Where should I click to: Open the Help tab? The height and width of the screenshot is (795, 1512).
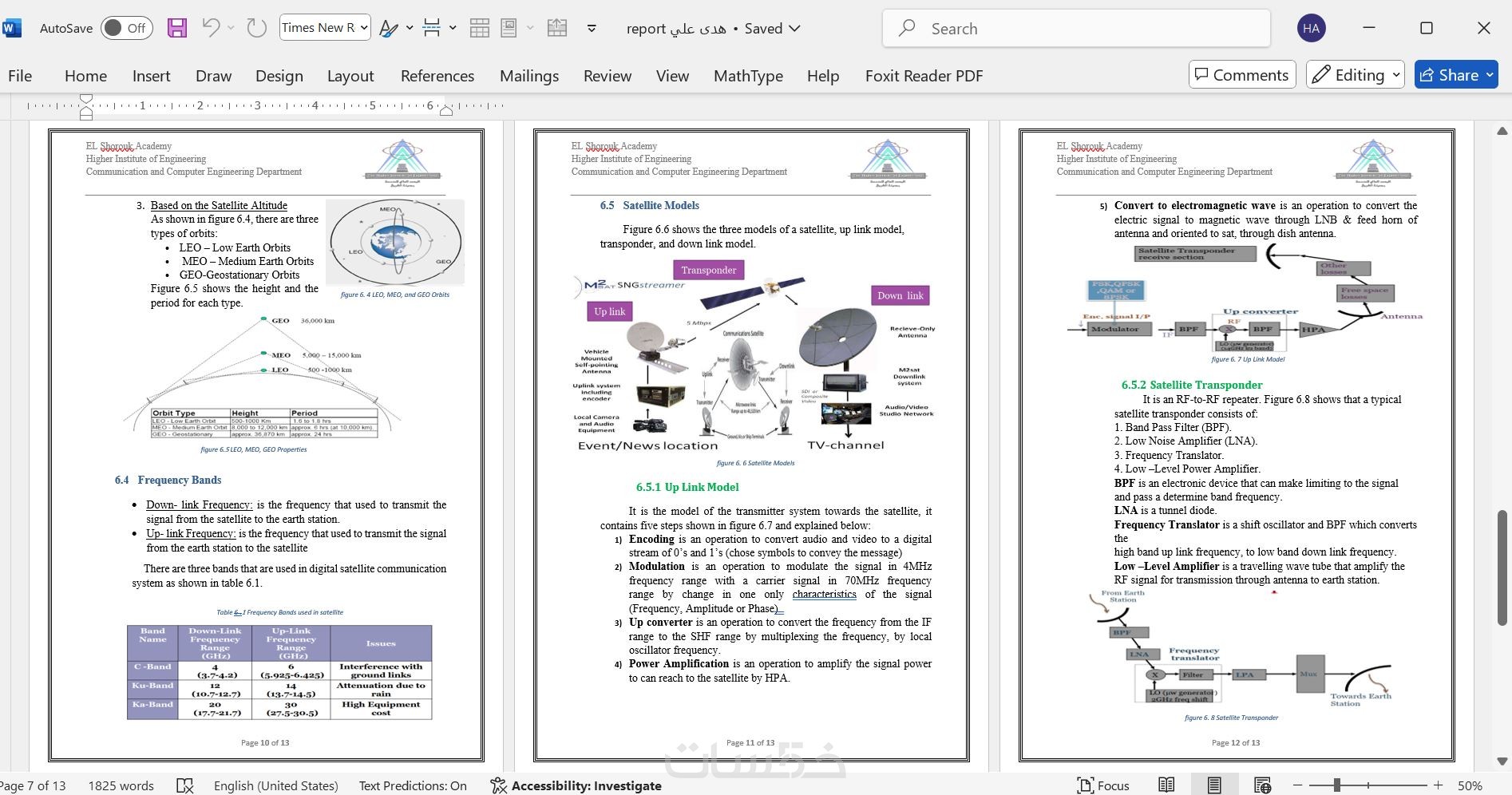(x=823, y=76)
